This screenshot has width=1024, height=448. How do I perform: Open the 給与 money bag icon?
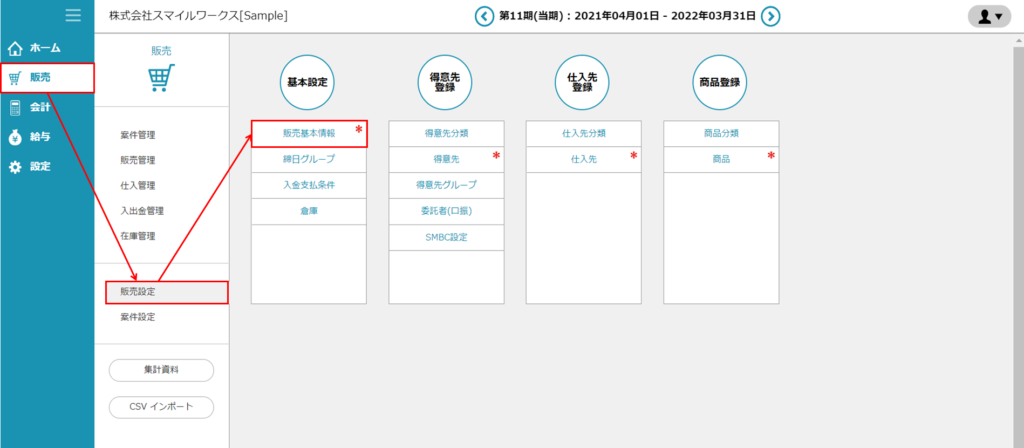[16, 137]
